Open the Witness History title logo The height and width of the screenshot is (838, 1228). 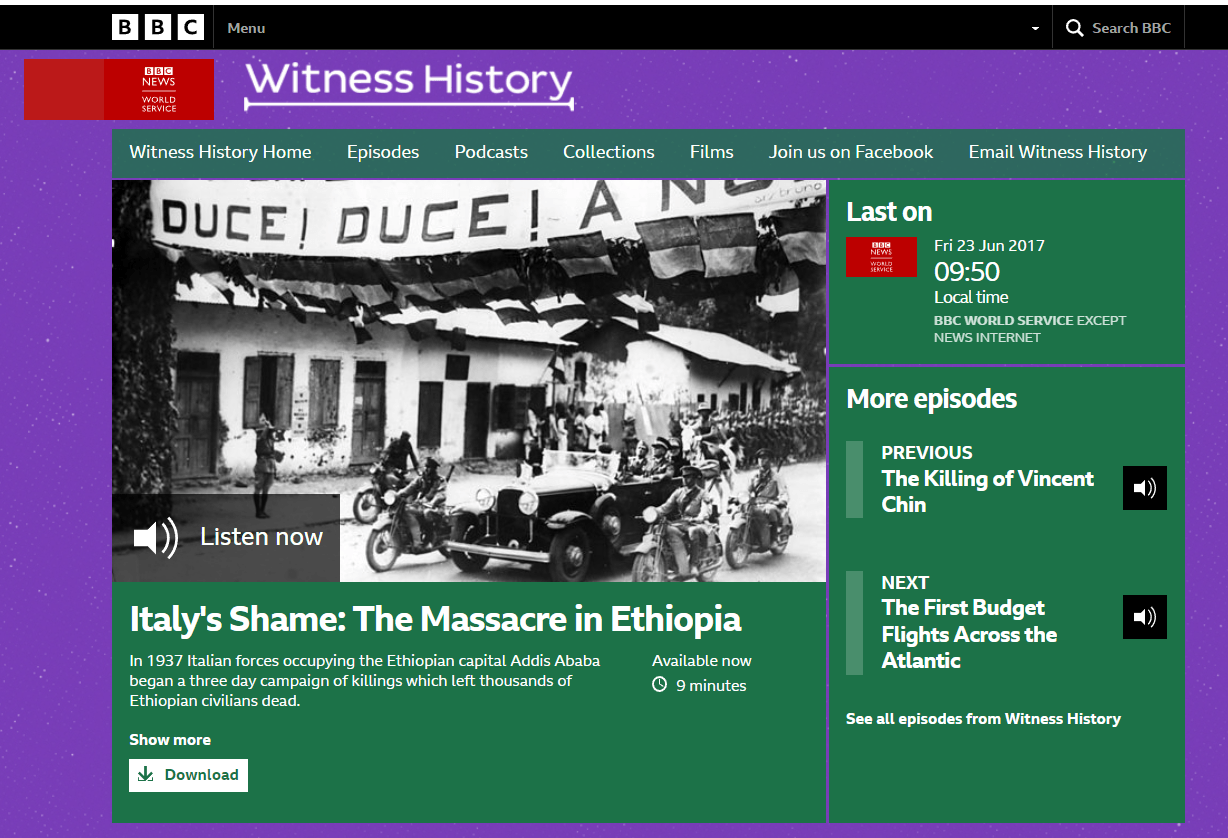point(409,85)
